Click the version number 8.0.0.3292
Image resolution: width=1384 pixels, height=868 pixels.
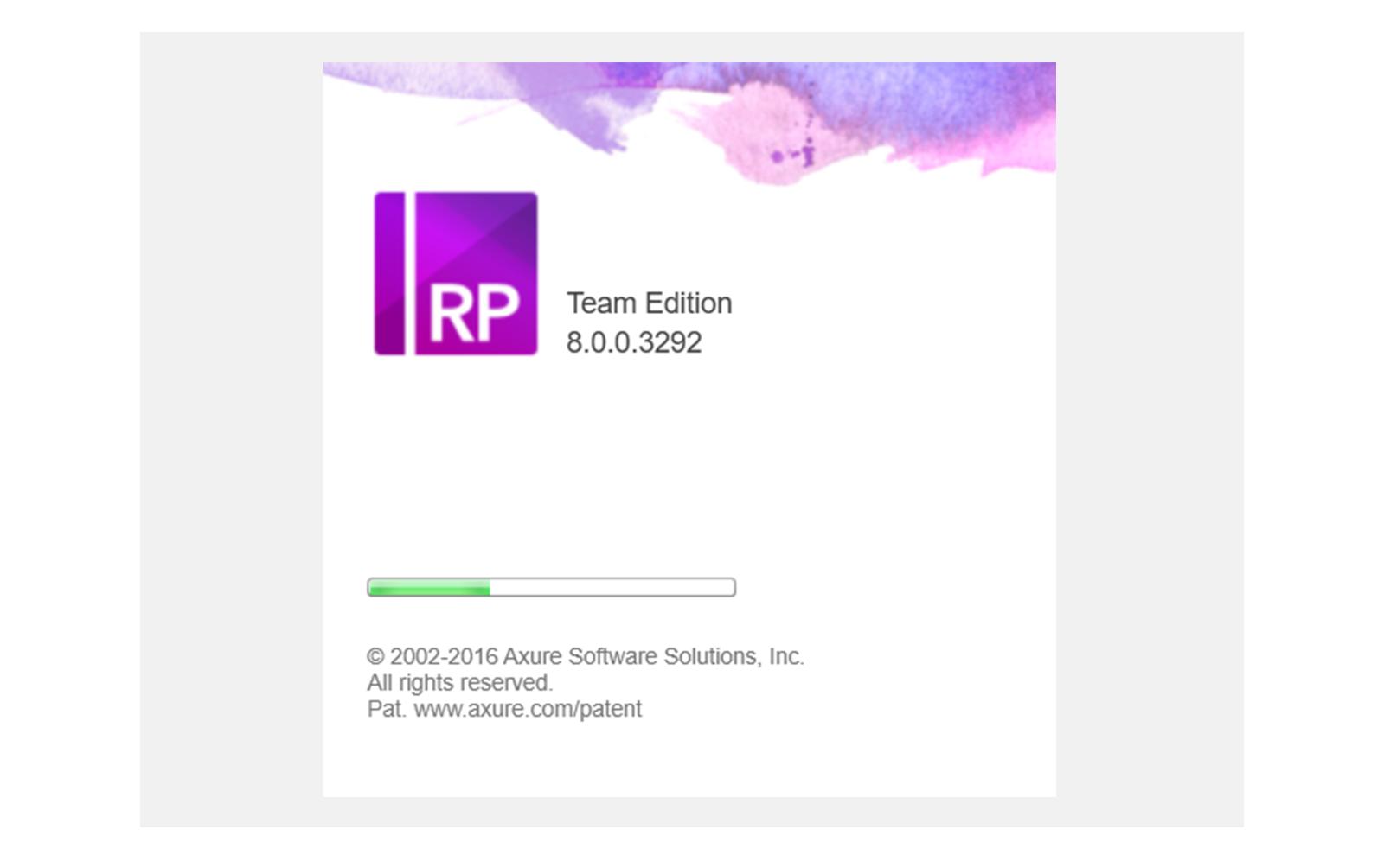coord(634,342)
